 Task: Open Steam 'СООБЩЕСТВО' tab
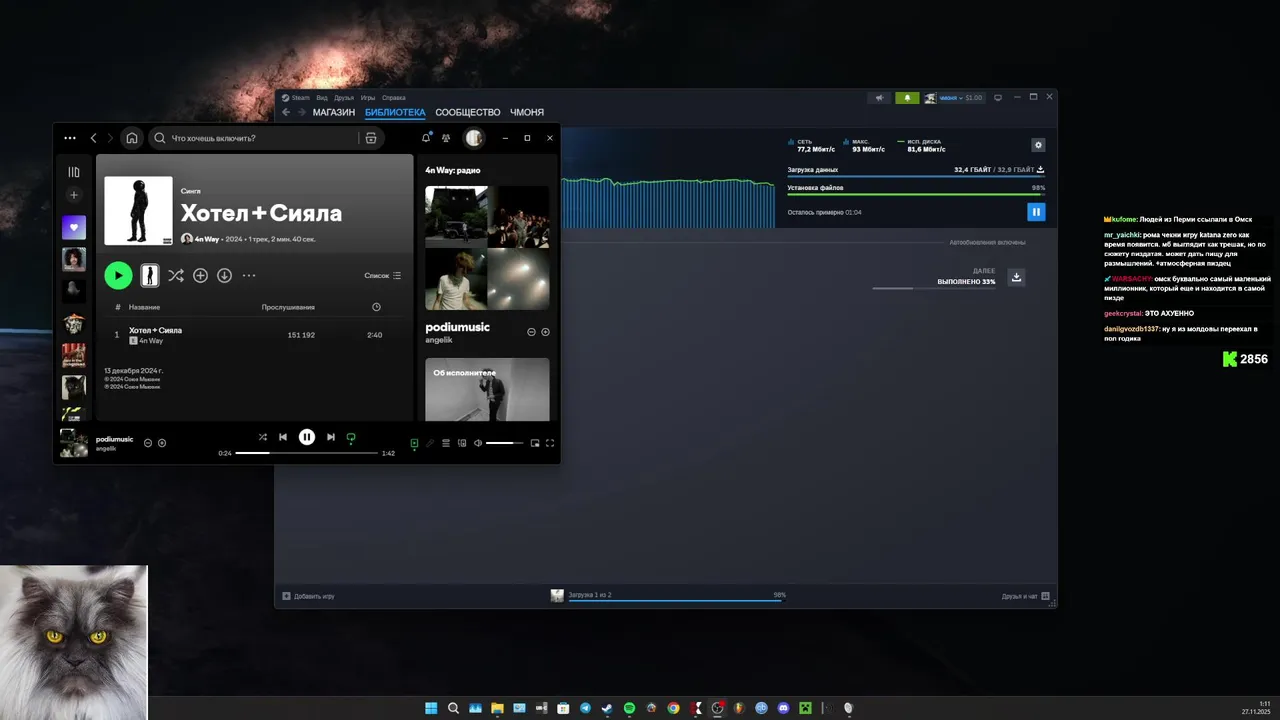[x=468, y=112]
